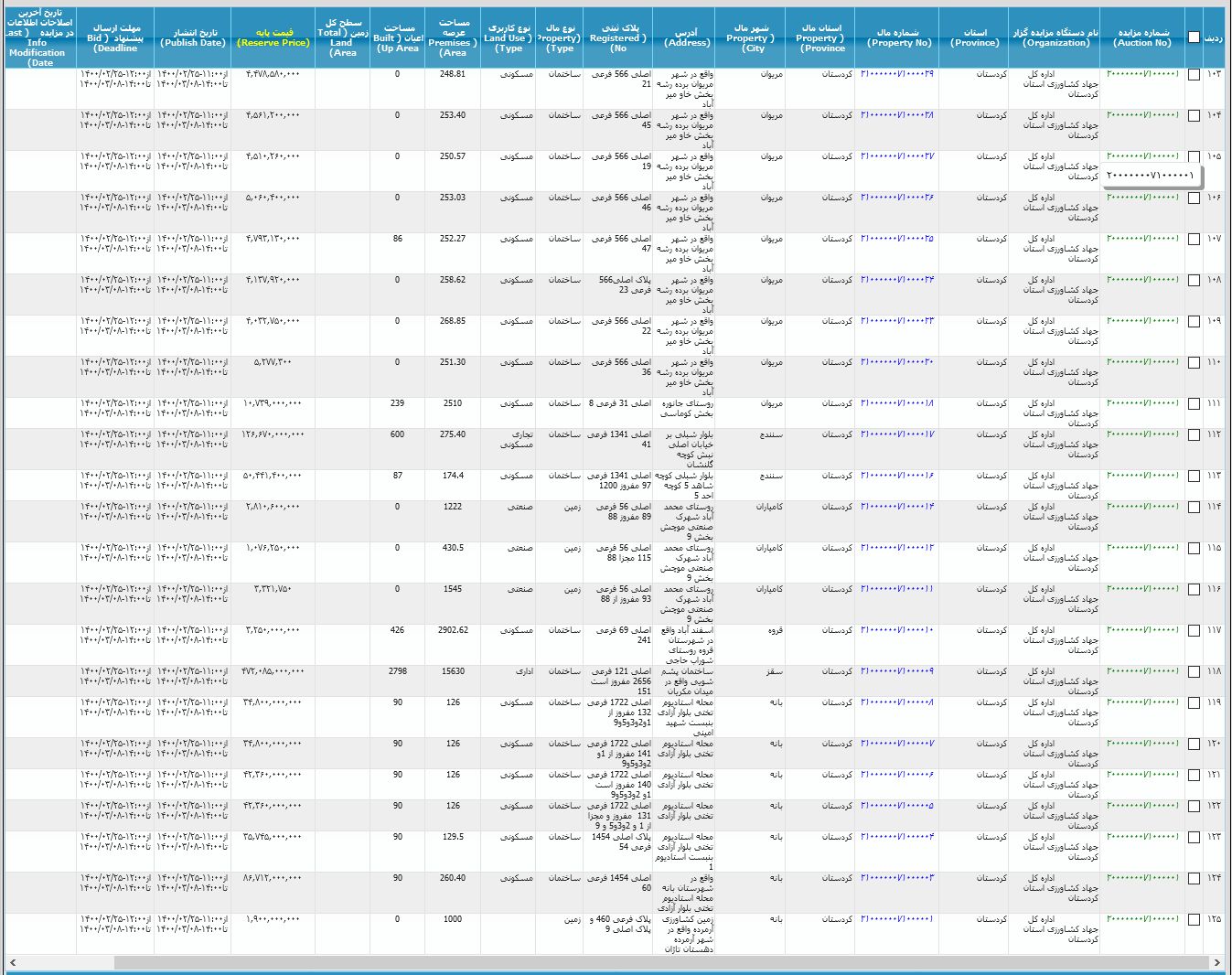Tick the row 121 checkbox
This screenshot has width=1232, height=975.
coord(1194,776)
